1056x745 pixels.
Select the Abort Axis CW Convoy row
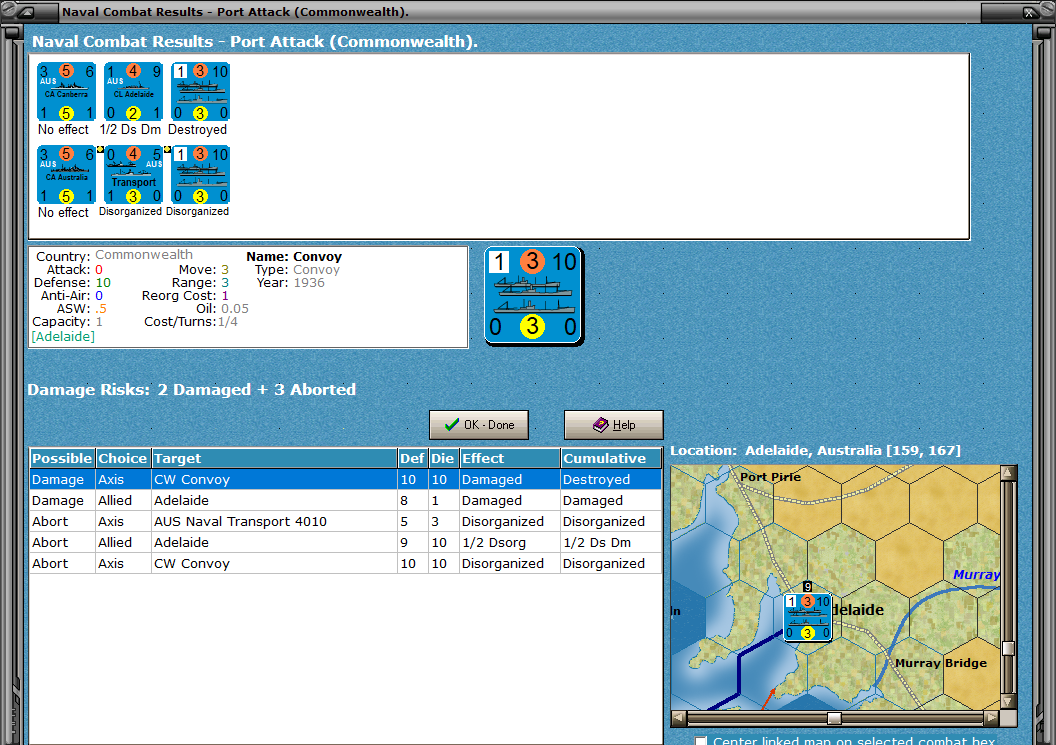[345, 563]
